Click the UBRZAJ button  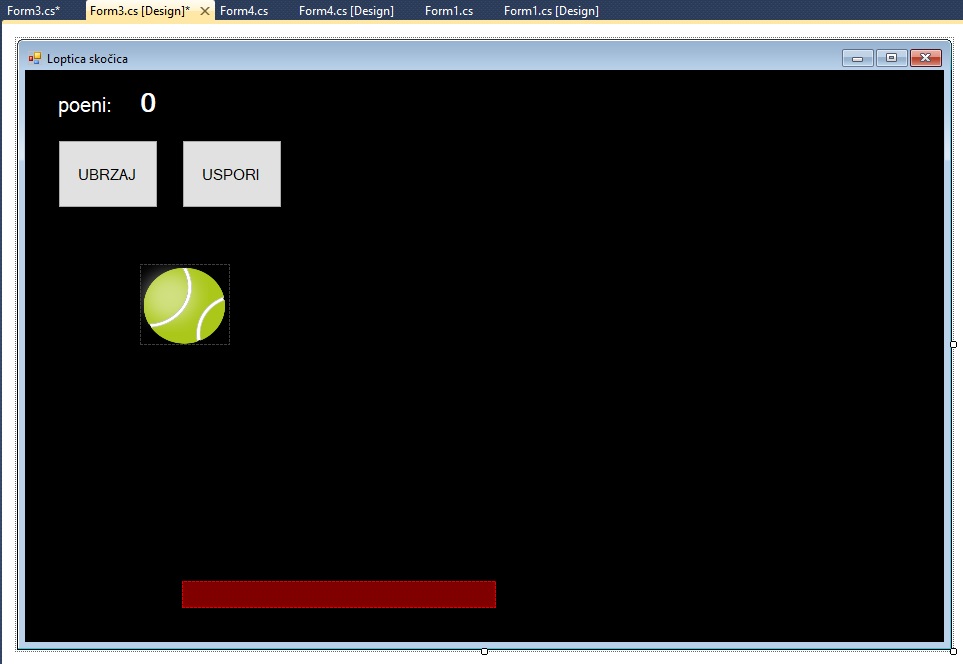[107, 174]
